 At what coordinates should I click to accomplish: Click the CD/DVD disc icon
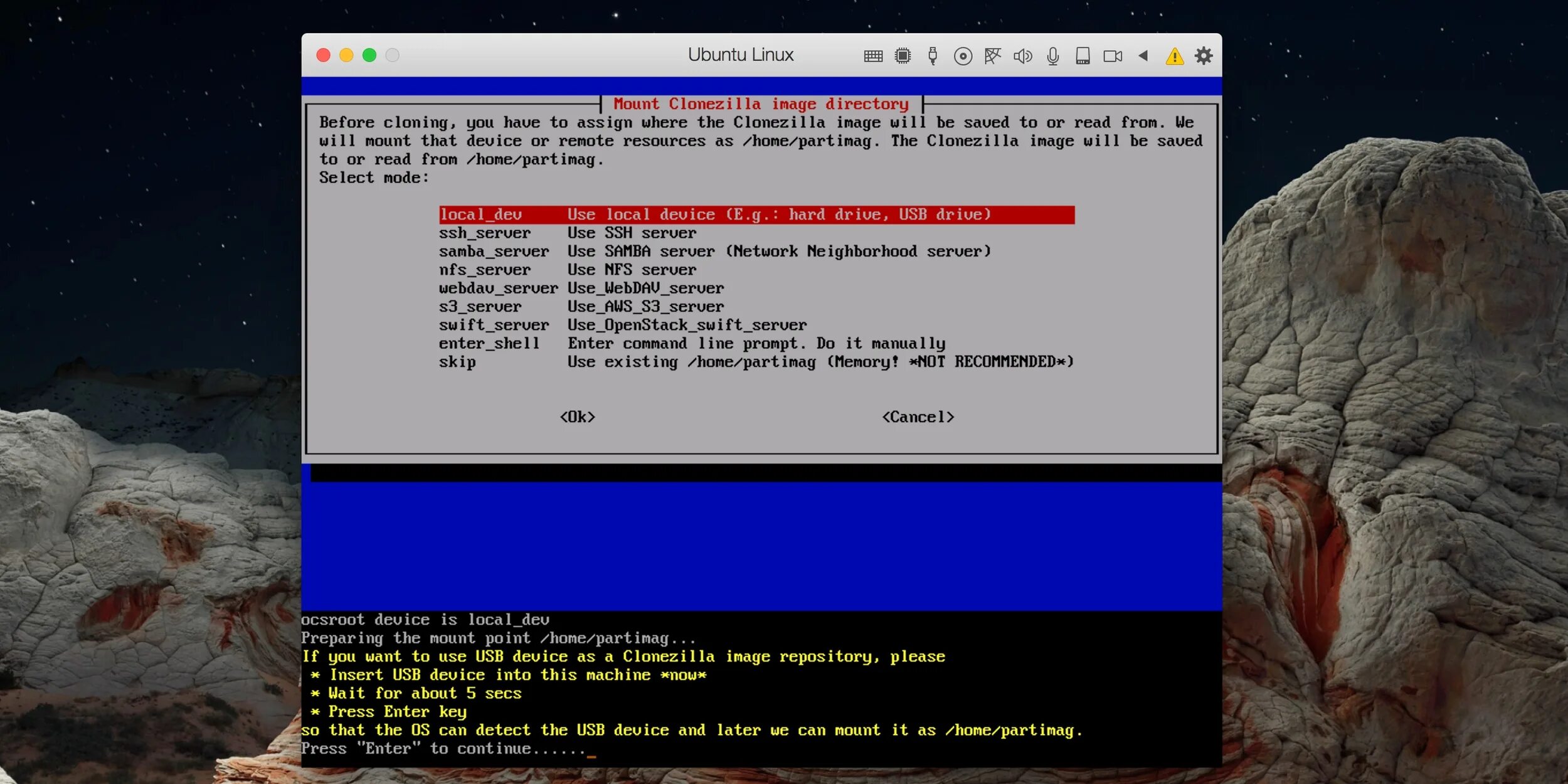coord(963,56)
